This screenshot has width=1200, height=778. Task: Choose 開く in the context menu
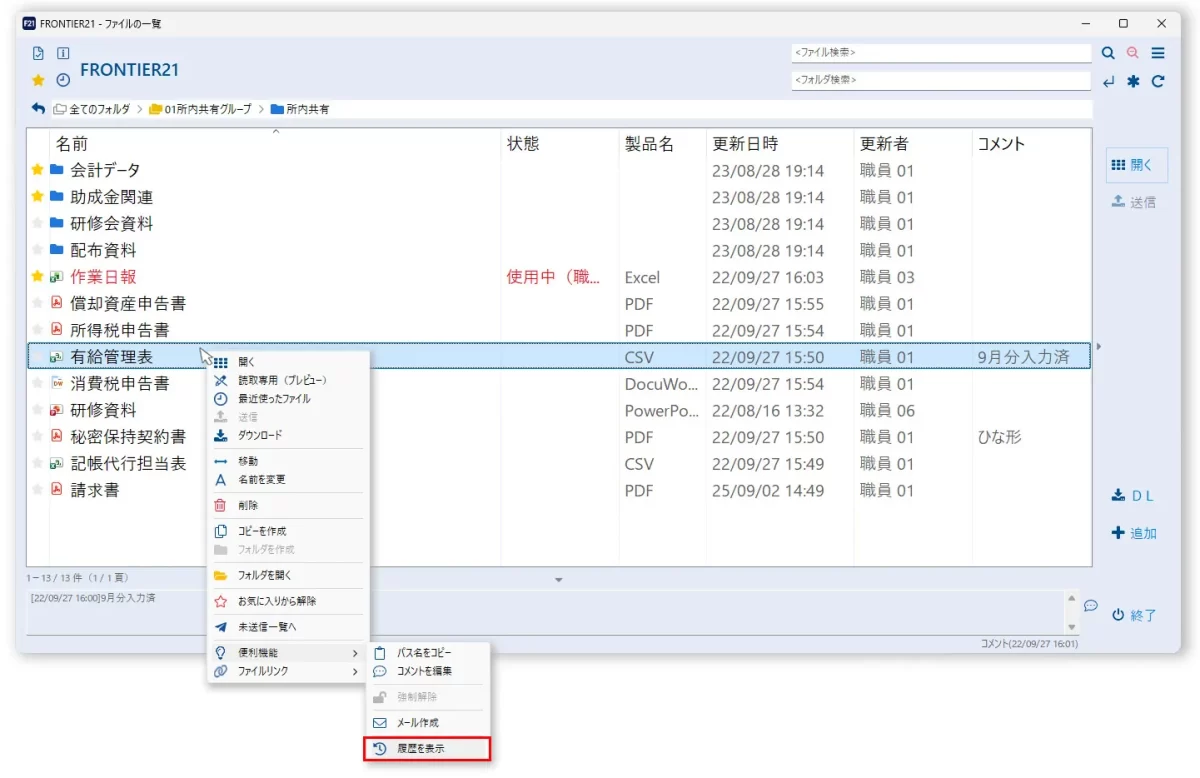point(287,362)
